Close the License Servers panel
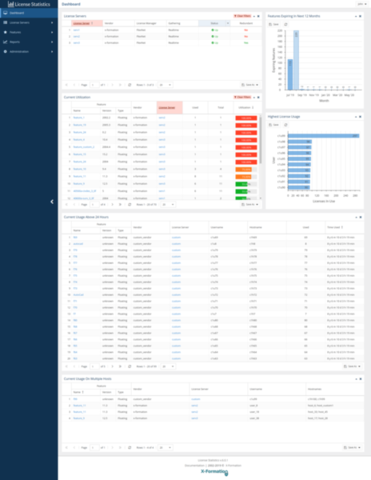Viewport: 371px width, 480px height. [x=259, y=16]
